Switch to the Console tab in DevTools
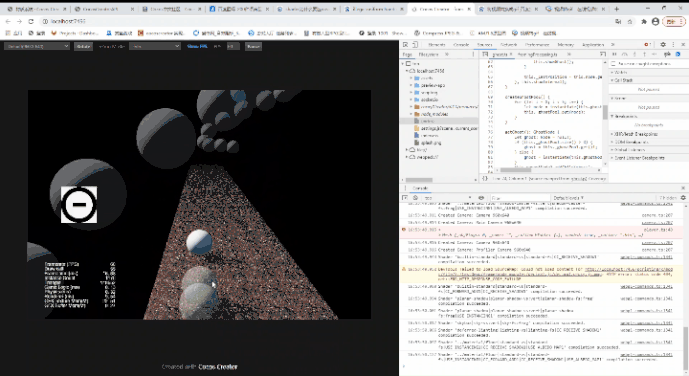Screen dimensions: 689x376 pyautogui.click(x=461, y=45)
